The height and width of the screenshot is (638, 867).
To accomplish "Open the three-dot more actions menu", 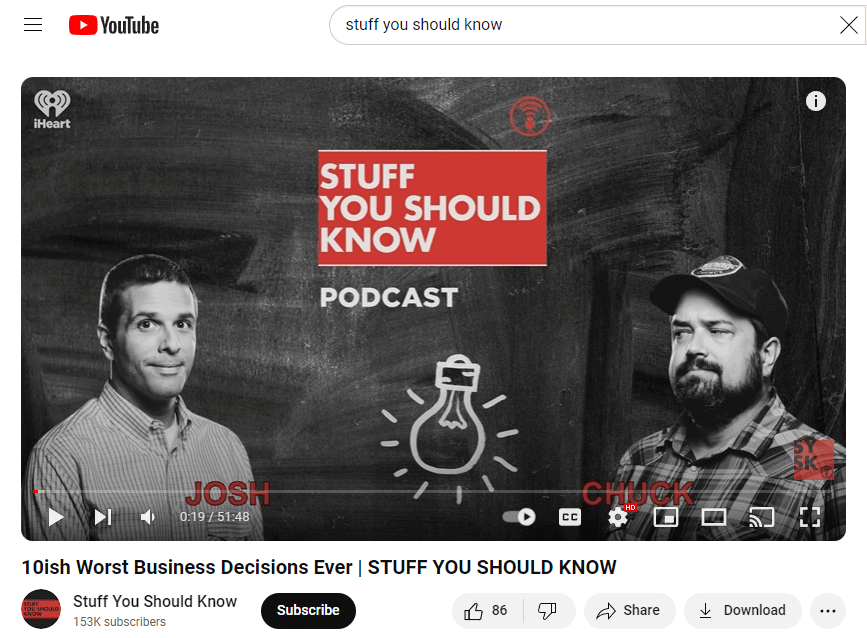I will tap(827, 610).
